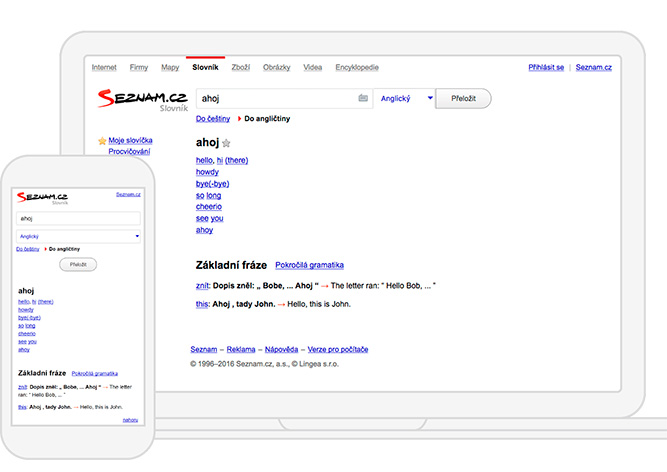Open the Anglický dropdown on the phone
The height and width of the screenshot is (472, 667).
(78, 236)
